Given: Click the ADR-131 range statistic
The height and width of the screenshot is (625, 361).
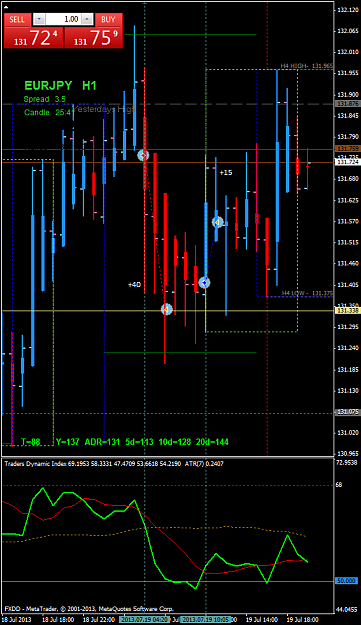Looking at the screenshot, I should pos(102,442).
